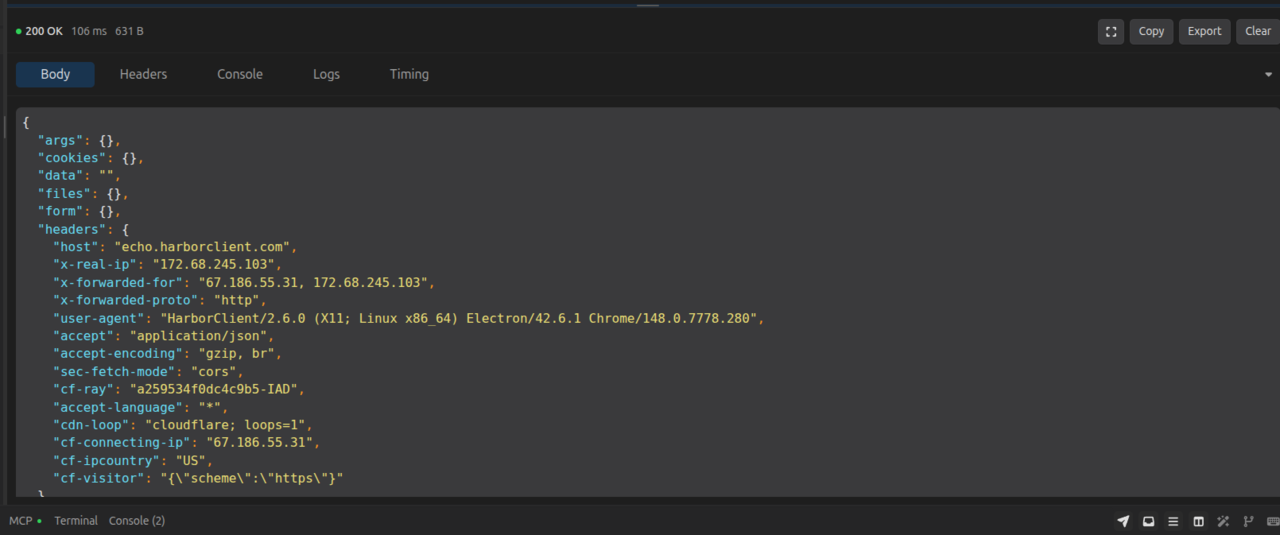Open the response tabs dropdown arrow
Viewport: 1280px width, 535px height.
coord(1269,75)
